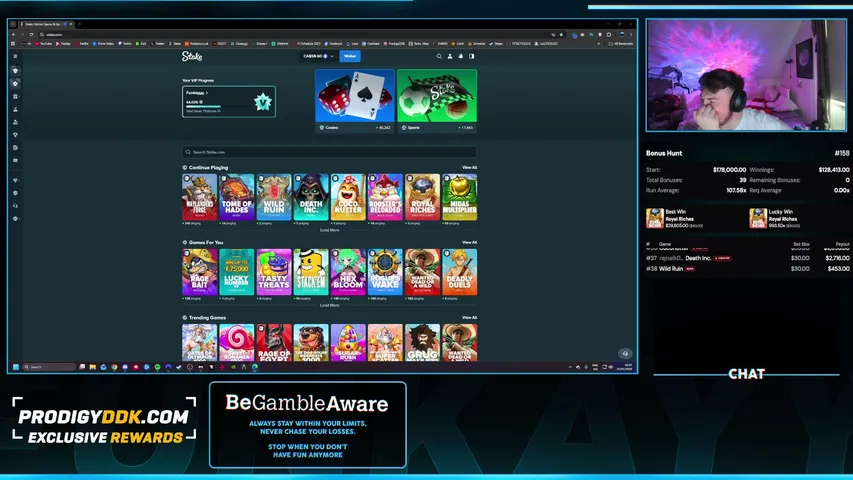Open Steam from the taskbar

click(x=178, y=367)
